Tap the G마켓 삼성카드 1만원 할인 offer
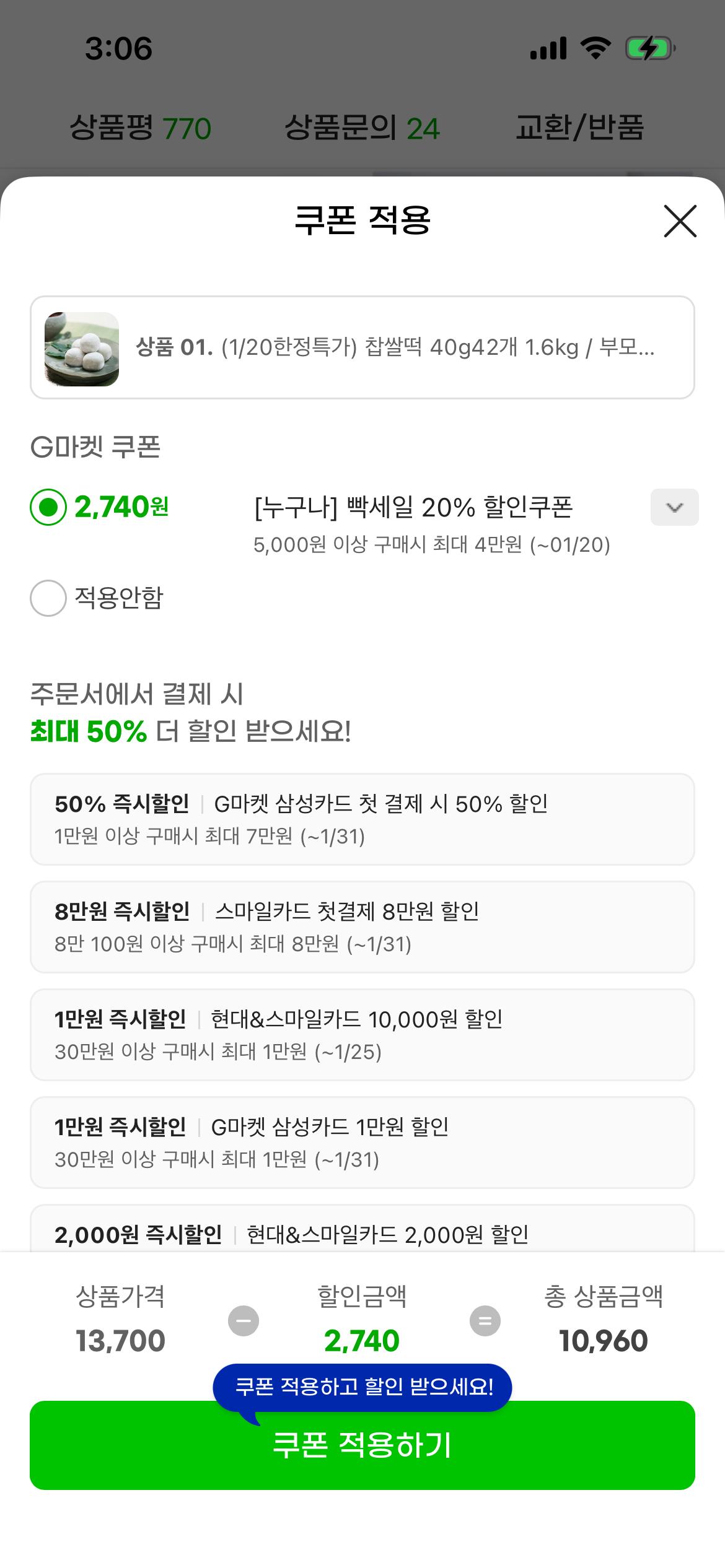 pos(362,1142)
